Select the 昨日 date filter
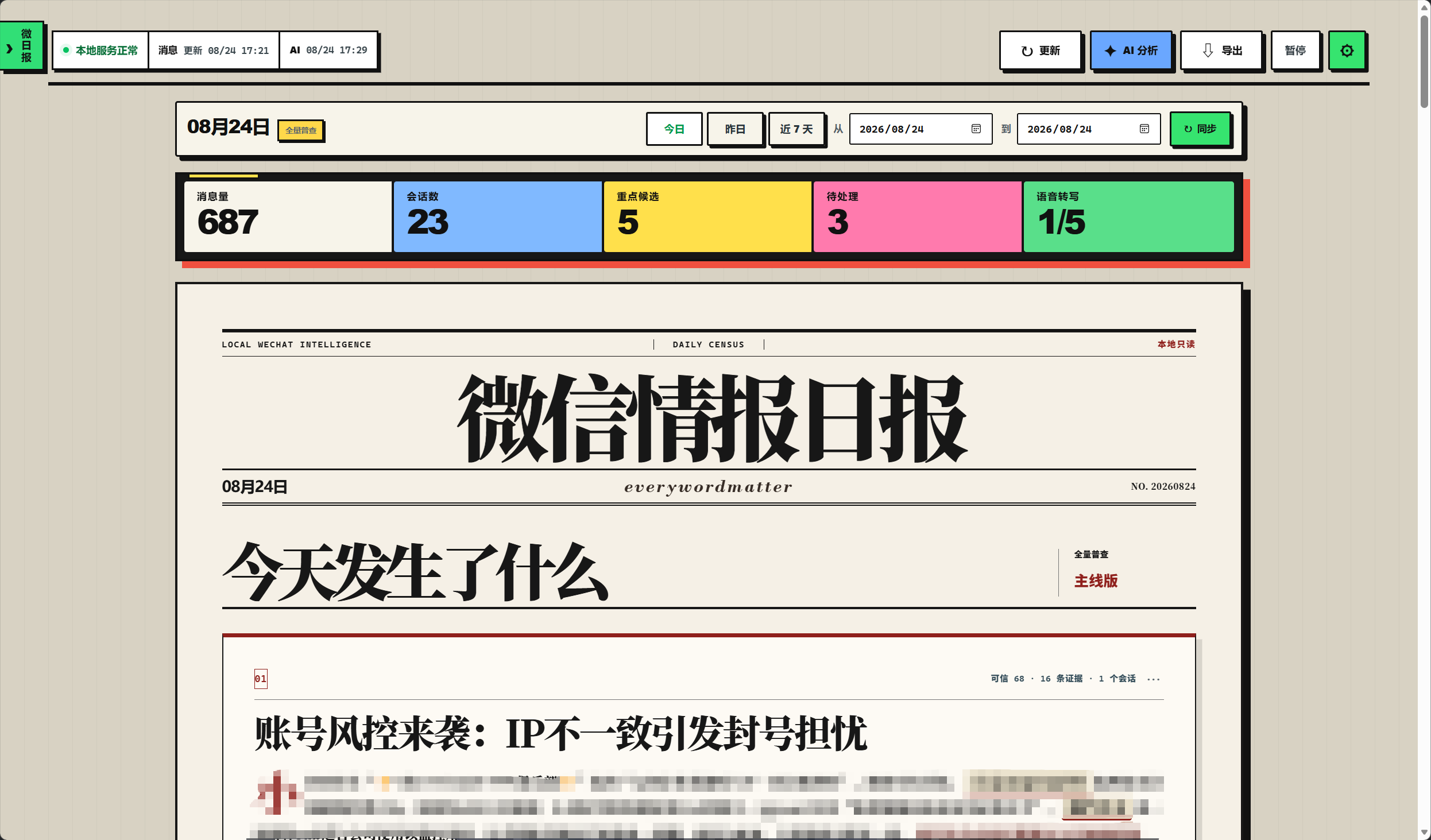1431x840 pixels. [734, 129]
